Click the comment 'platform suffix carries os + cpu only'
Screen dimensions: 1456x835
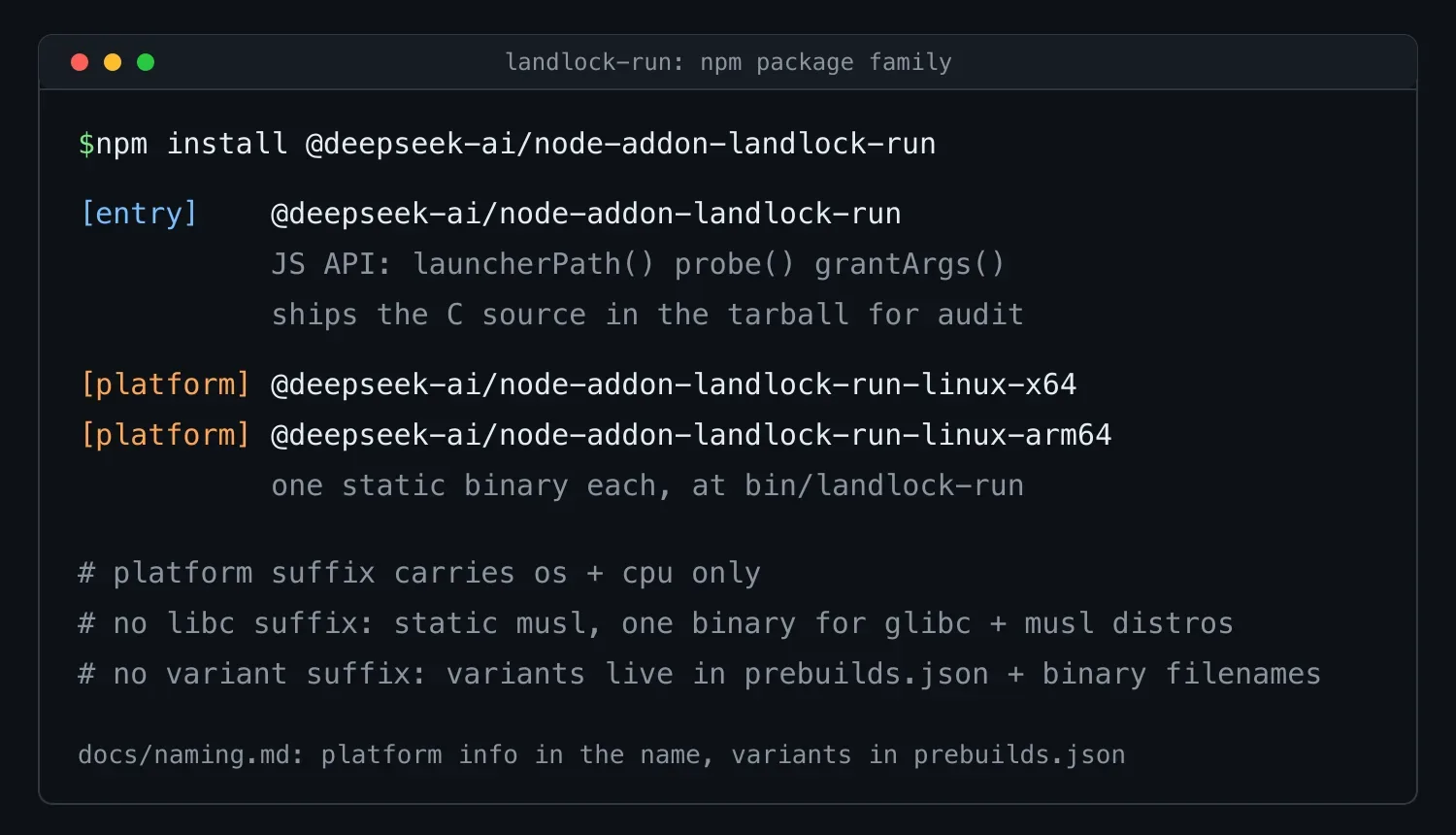tap(419, 573)
